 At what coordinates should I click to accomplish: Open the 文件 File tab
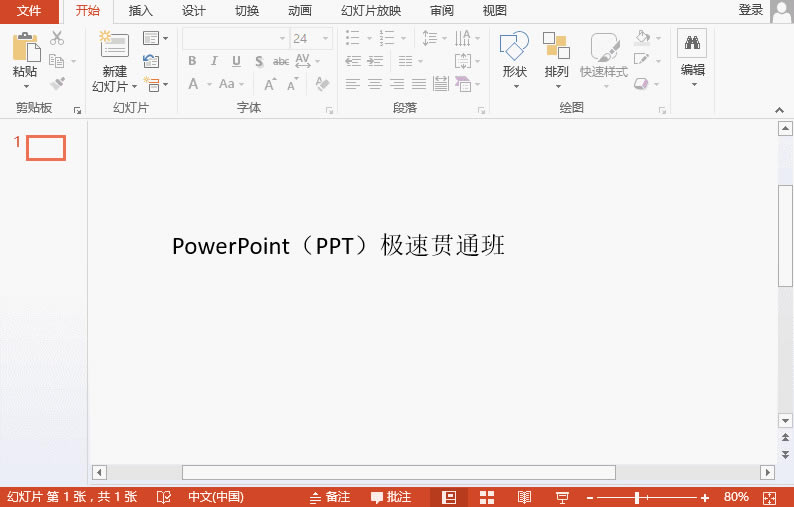[x=29, y=11]
